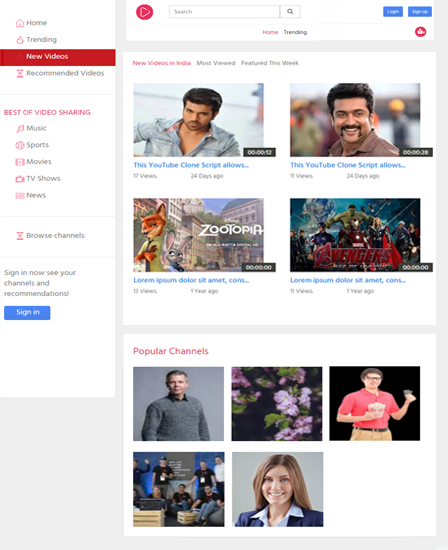Open Recommended Videos in the sidebar
Image resolution: width=448 pixels, height=550 pixels.
click(x=65, y=73)
